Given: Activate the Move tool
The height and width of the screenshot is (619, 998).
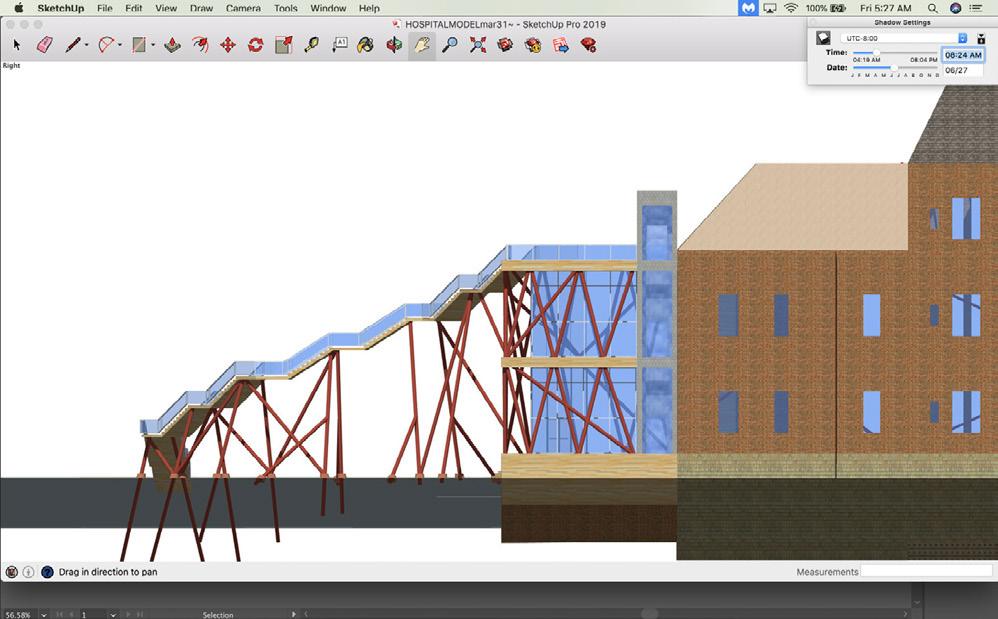Looking at the screenshot, I should (228, 45).
